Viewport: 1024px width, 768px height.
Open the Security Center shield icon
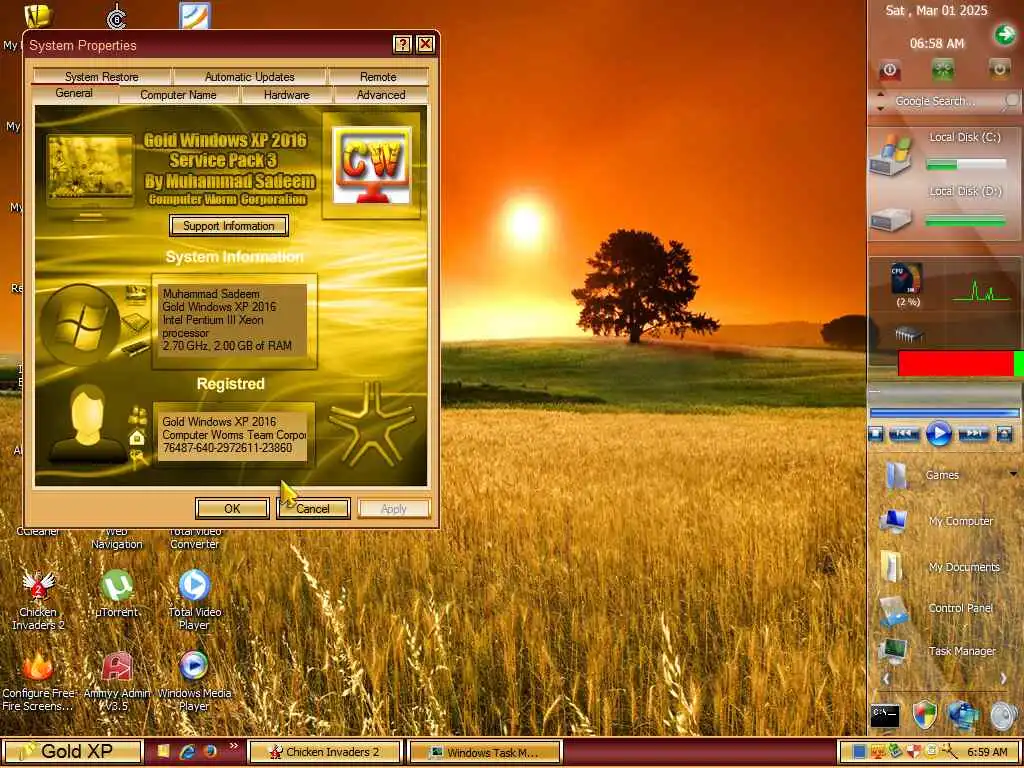click(925, 716)
